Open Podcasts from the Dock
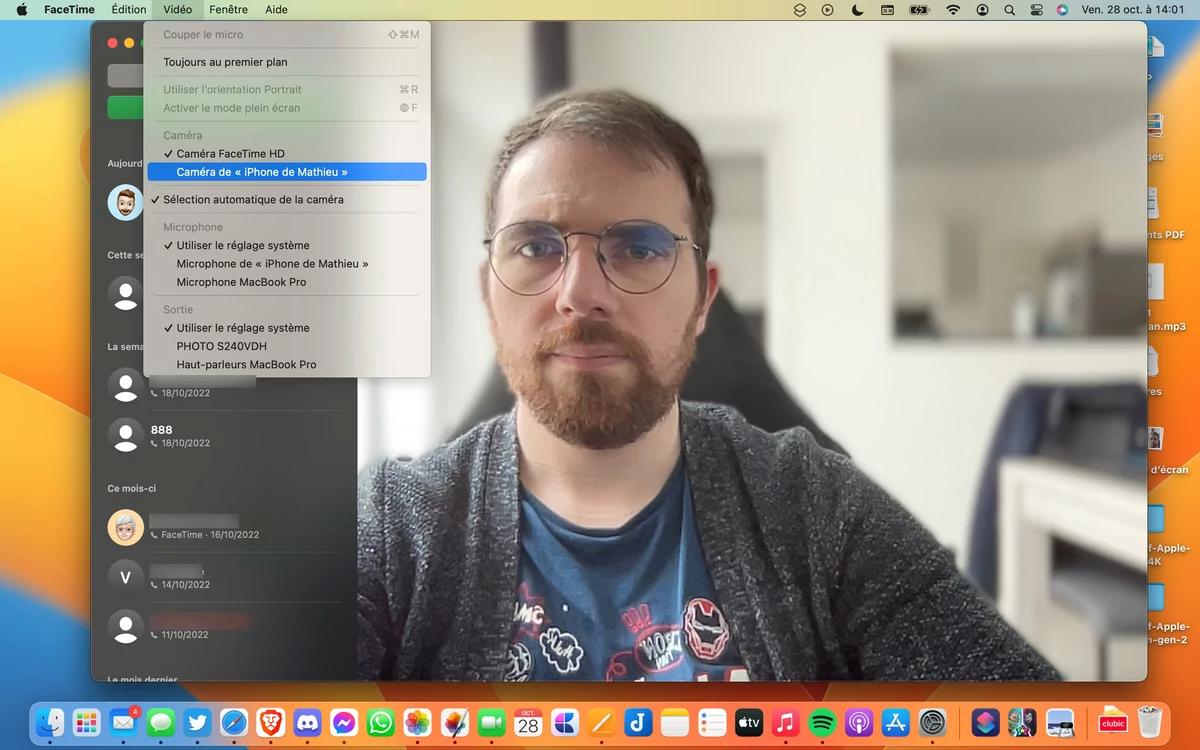Viewport: 1200px width, 750px height. point(859,722)
